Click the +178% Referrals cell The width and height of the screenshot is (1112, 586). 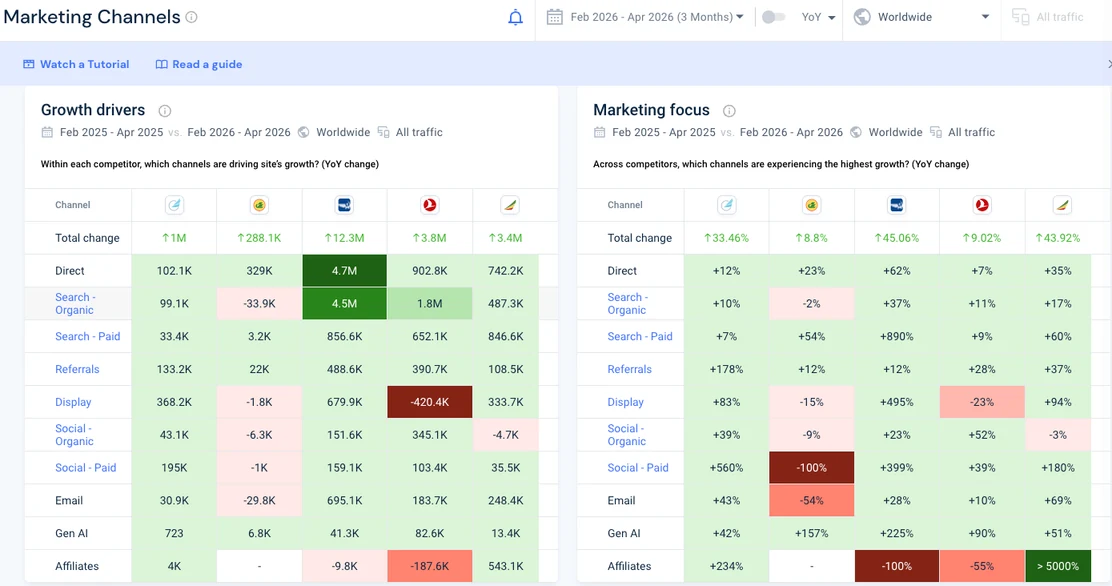coord(726,369)
